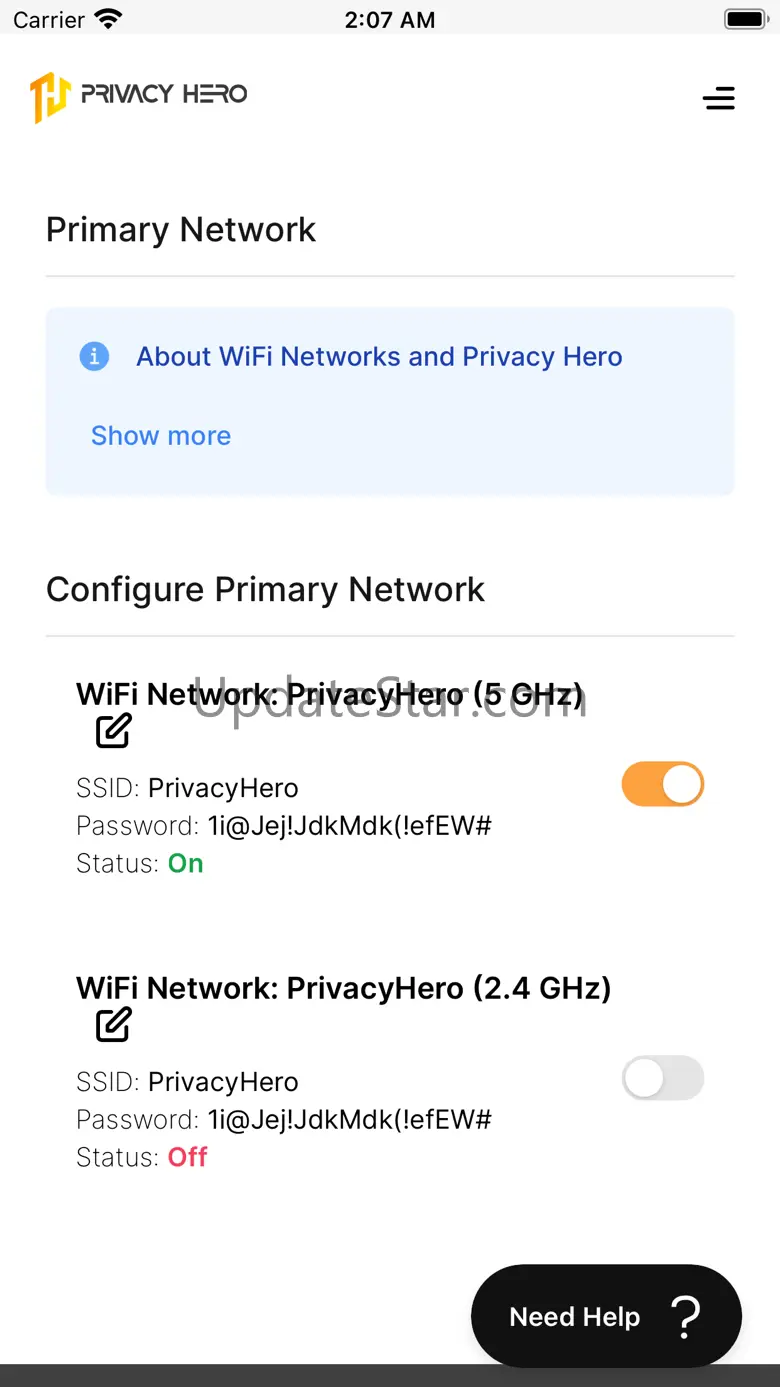Disable the 5 GHz WiFi network switch

pyautogui.click(x=663, y=785)
